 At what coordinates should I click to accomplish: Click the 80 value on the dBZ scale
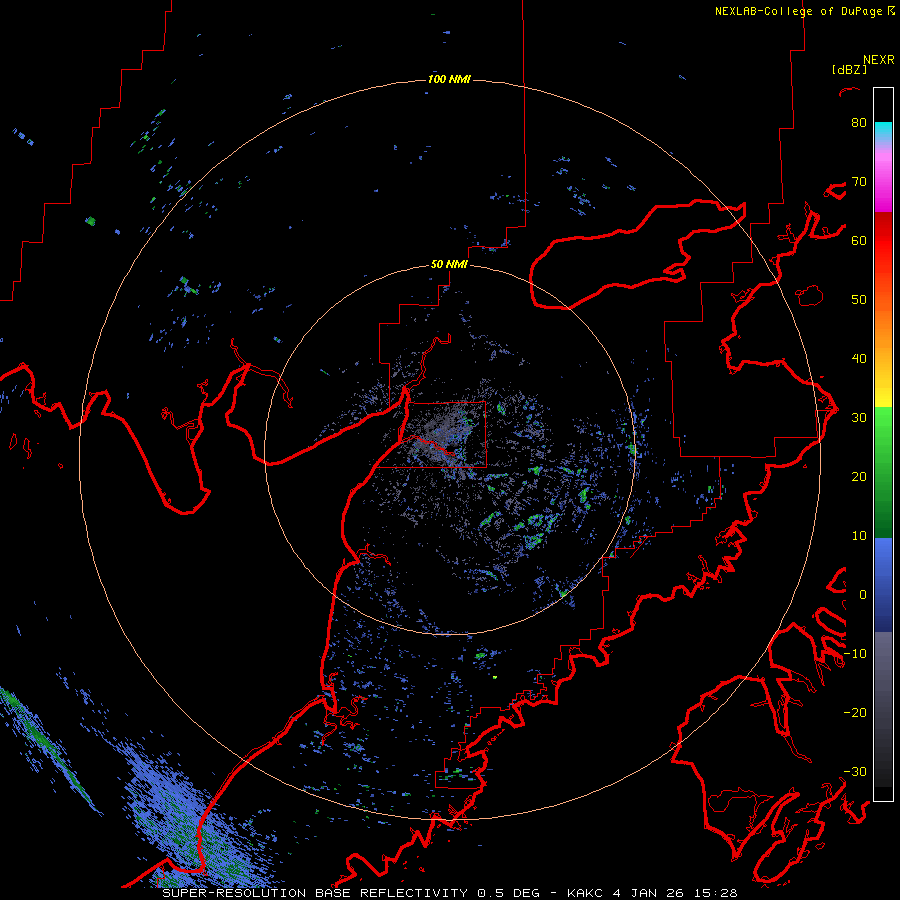point(859,123)
